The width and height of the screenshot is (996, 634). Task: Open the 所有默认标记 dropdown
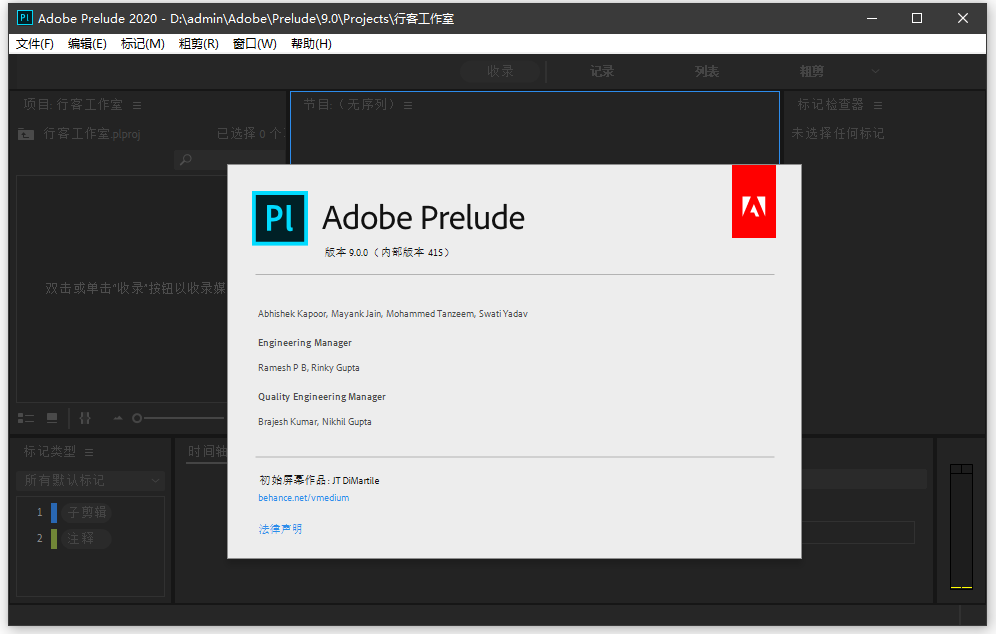point(90,480)
